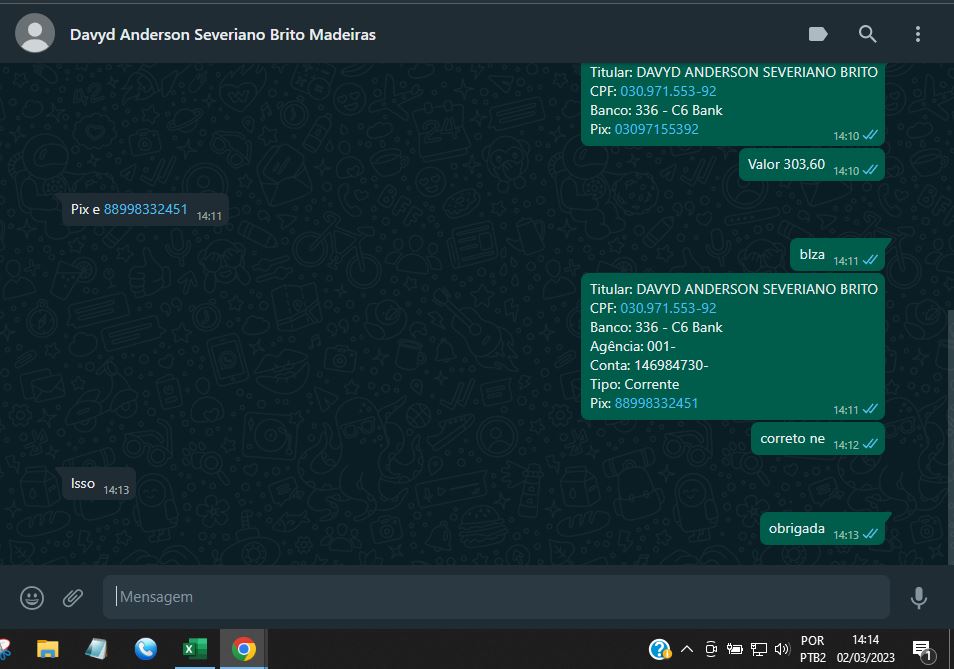The height and width of the screenshot is (669, 954).
Task: Open the emoji picker
Action: tap(32, 597)
